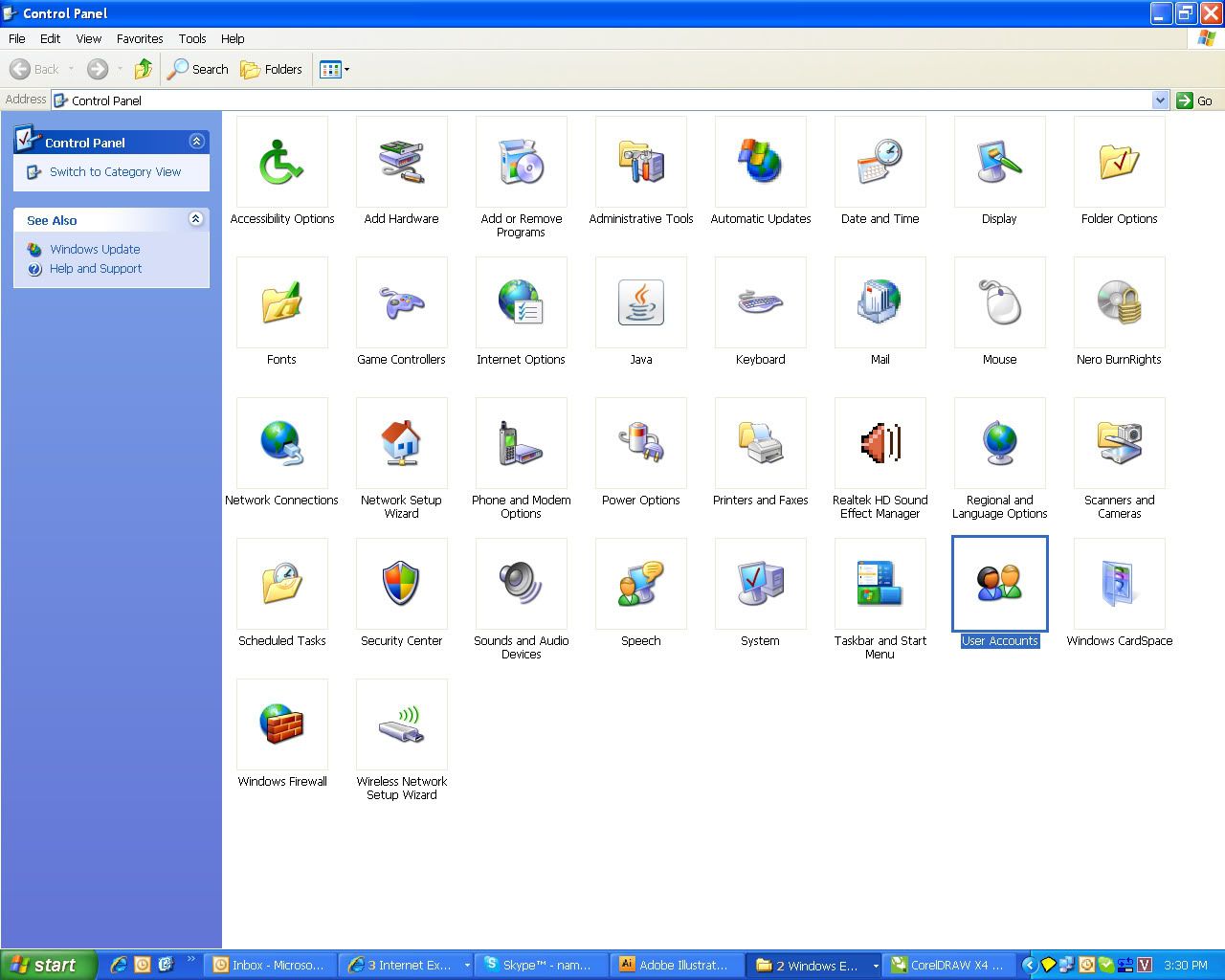Open the Java control panel icon
This screenshot has width=1225, height=980.
(641, 302)
